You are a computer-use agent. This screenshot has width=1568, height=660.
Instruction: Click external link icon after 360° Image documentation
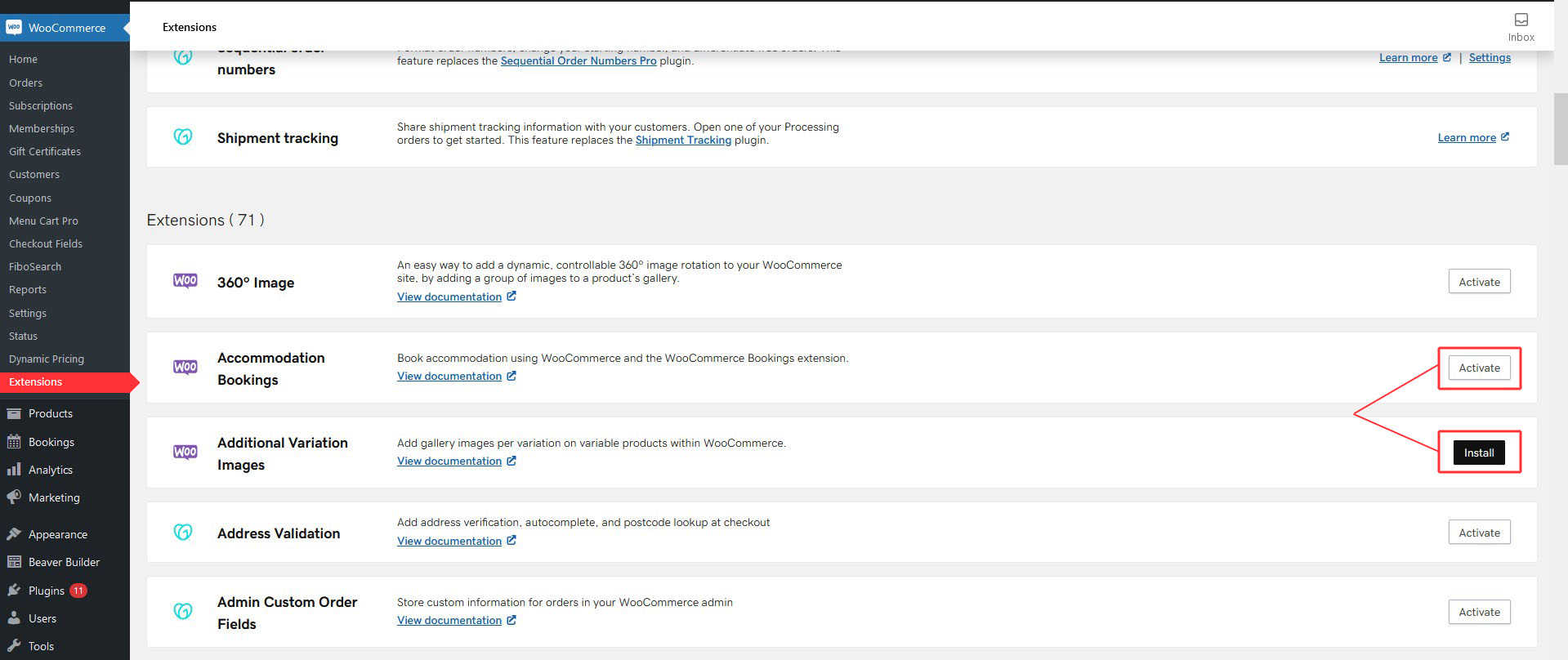coord(511,296)
